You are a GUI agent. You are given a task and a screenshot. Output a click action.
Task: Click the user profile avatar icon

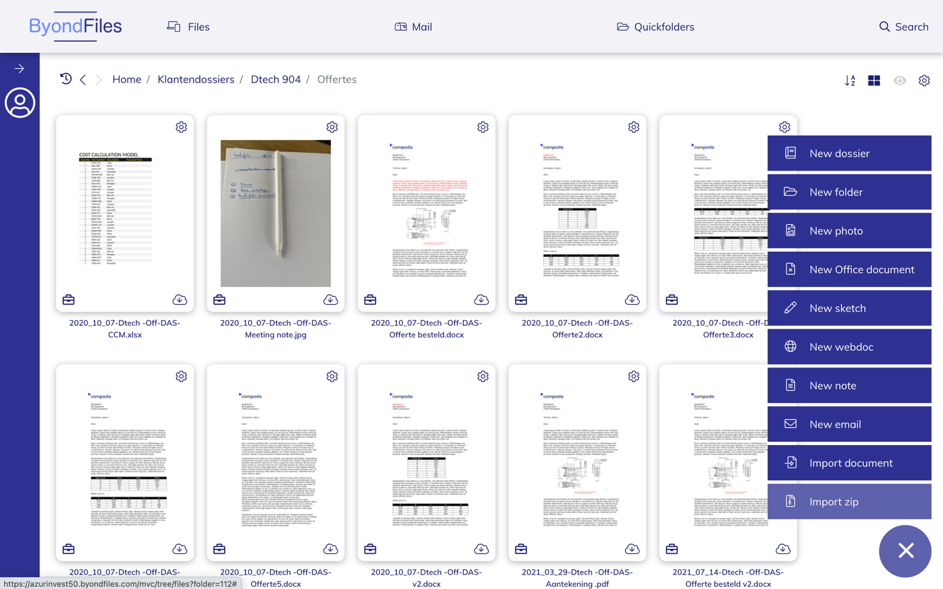pyautogui.click(x=20, y=103)
